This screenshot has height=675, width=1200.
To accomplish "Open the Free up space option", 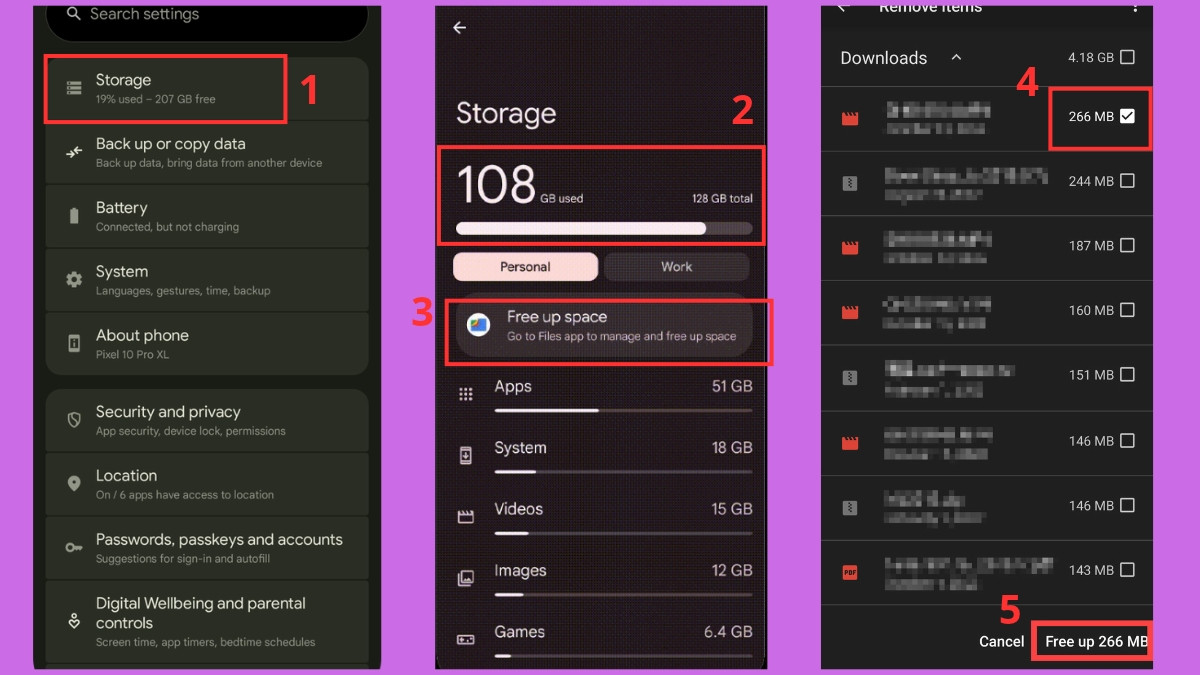I will (x=604, y=326).
